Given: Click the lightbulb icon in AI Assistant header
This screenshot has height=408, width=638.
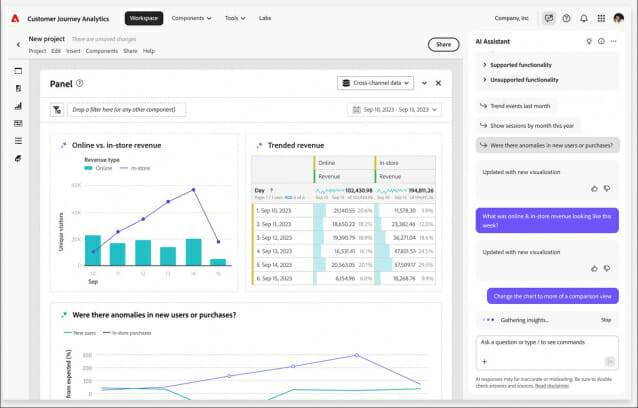Looking at the screenshot, I should point(589,41).
